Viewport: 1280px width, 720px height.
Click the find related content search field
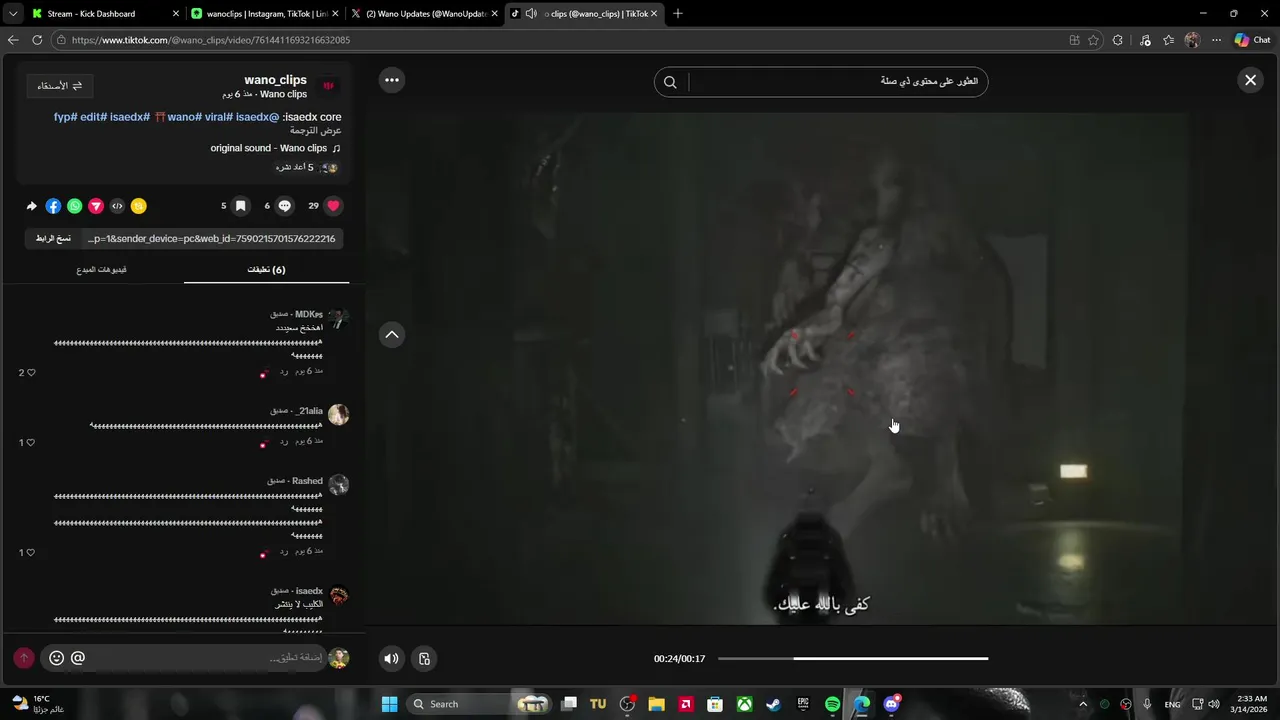[838, 81]
